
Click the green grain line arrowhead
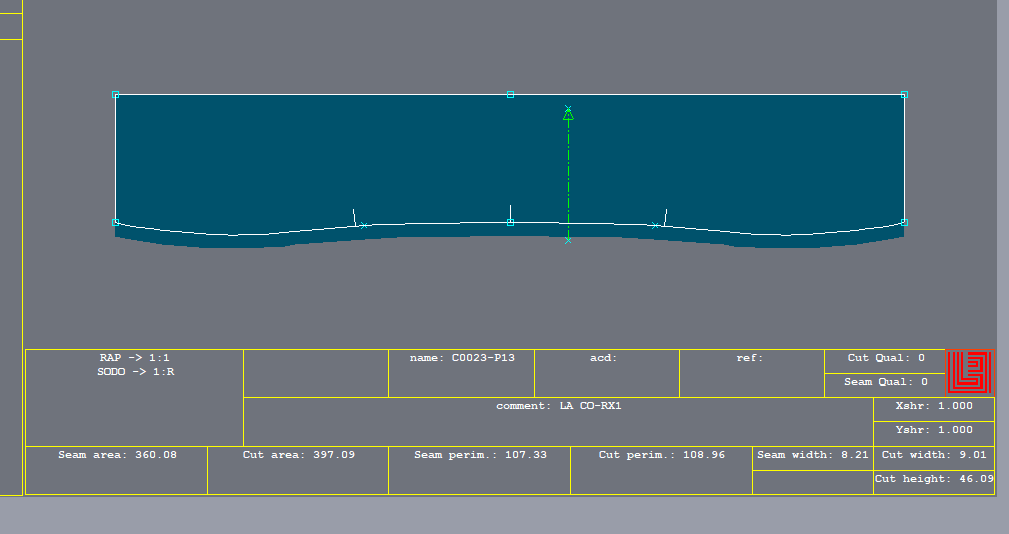click(568, 115)
